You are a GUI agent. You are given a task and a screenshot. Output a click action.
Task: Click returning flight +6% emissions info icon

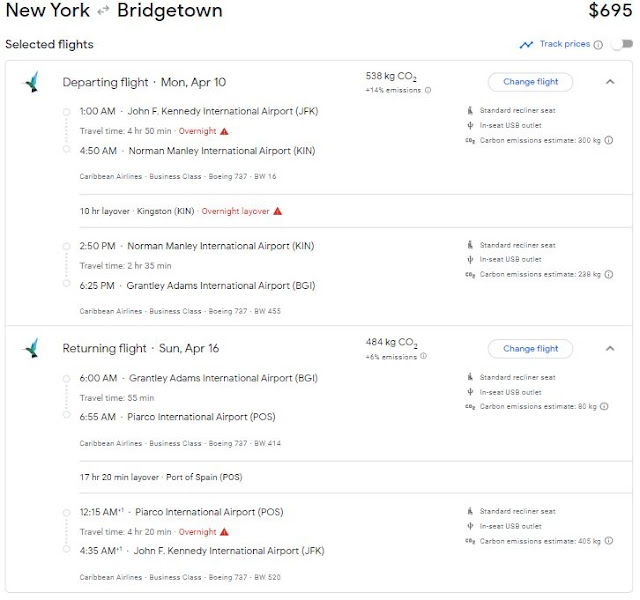point(423,356)
